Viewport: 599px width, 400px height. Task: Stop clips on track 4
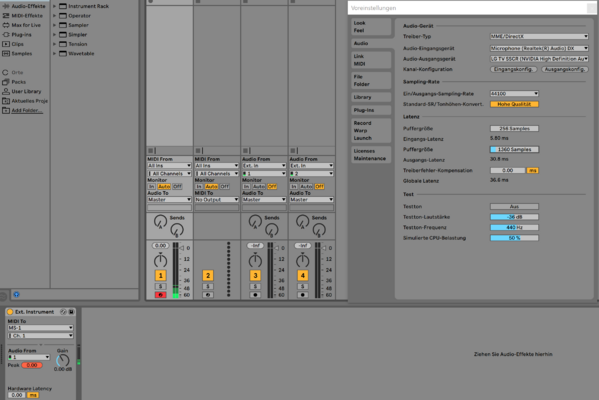click(x=293, y=151)
